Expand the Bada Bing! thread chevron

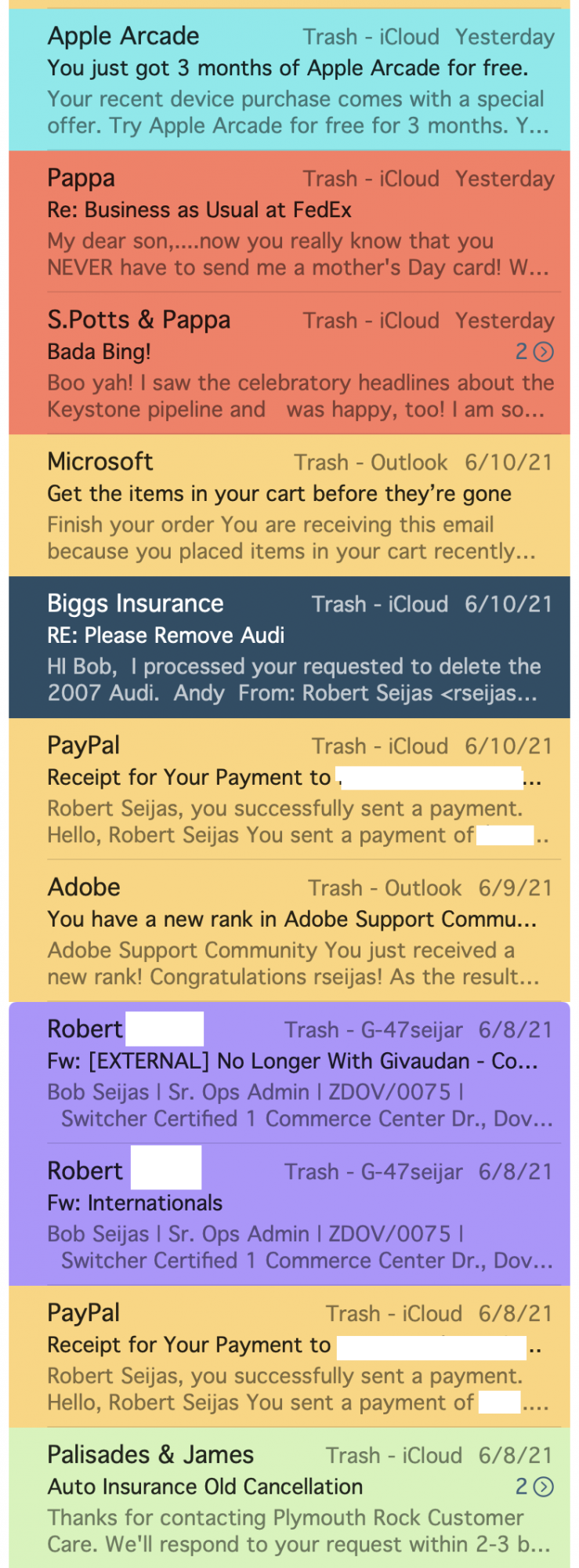point(543,352)
